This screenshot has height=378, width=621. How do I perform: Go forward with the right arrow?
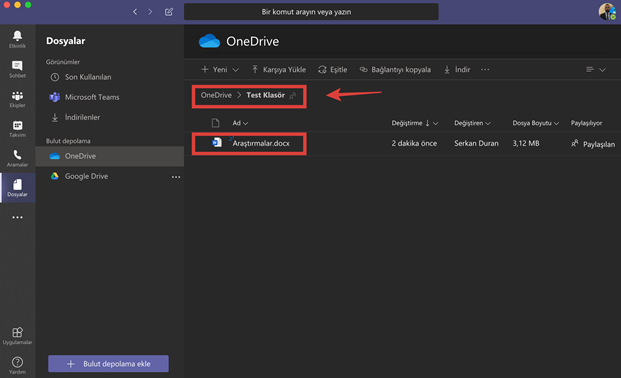tap(150, 12)
